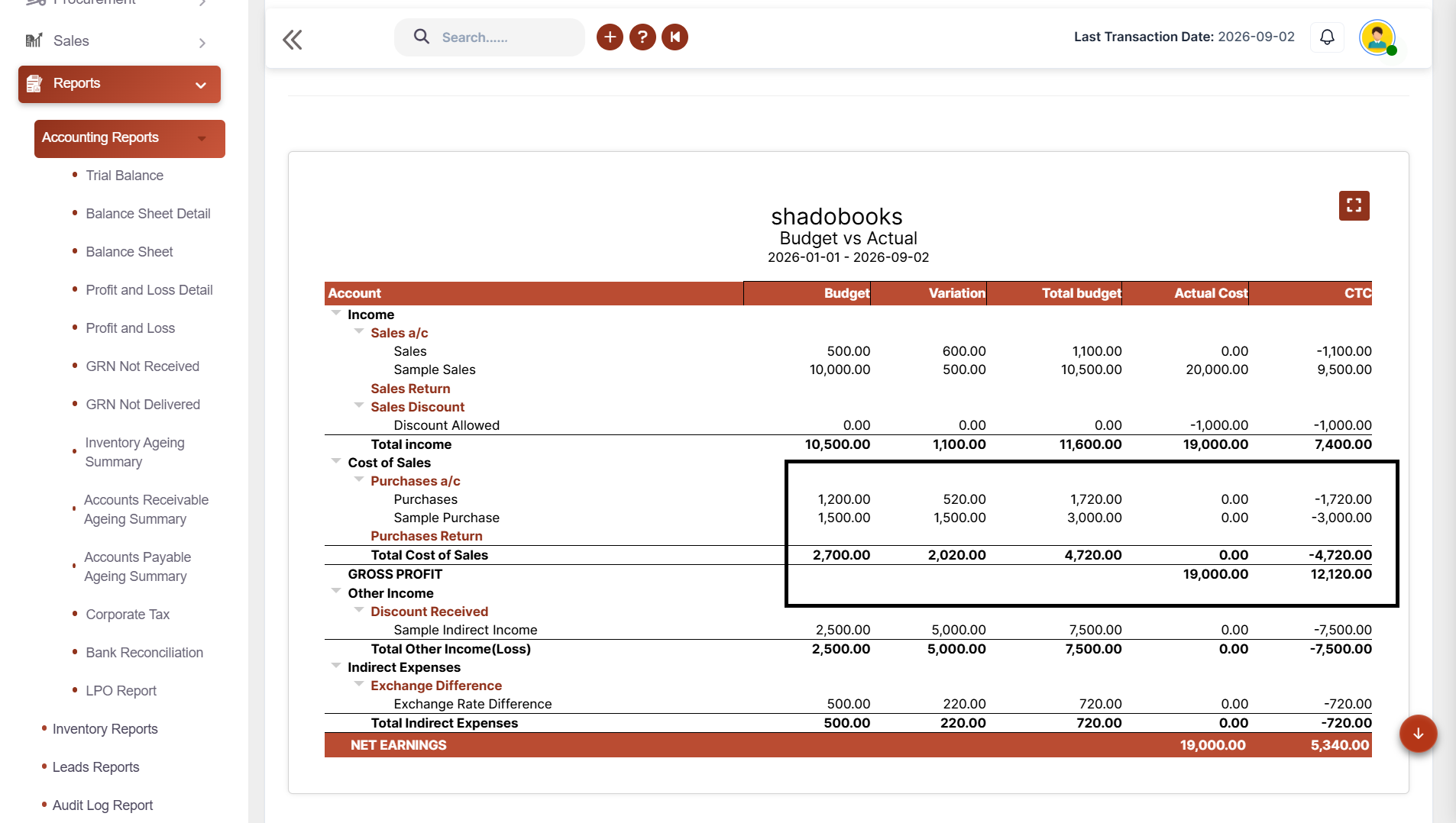This screenshot has height=823, width=1456.
Task: Collapse the Discount Received group
Action: [359, 610]
